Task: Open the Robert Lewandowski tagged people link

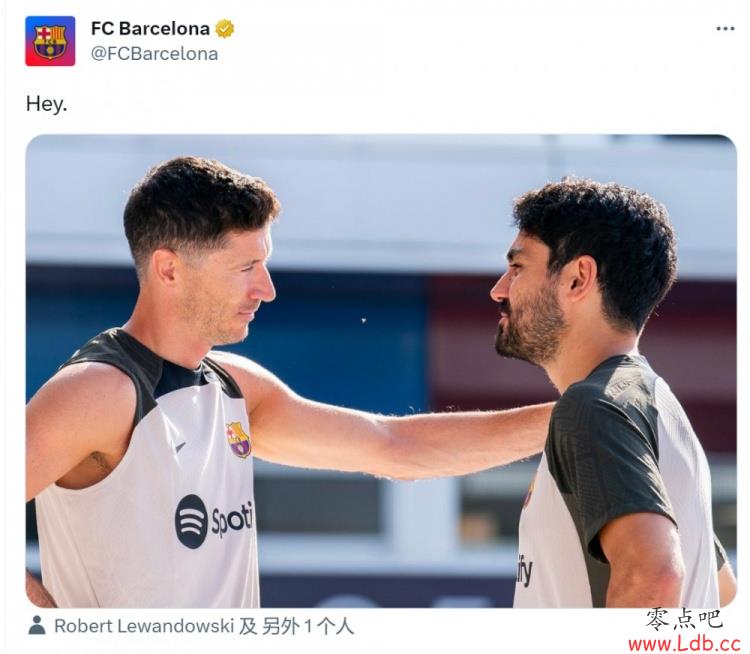Action: (x=144, y=626)
